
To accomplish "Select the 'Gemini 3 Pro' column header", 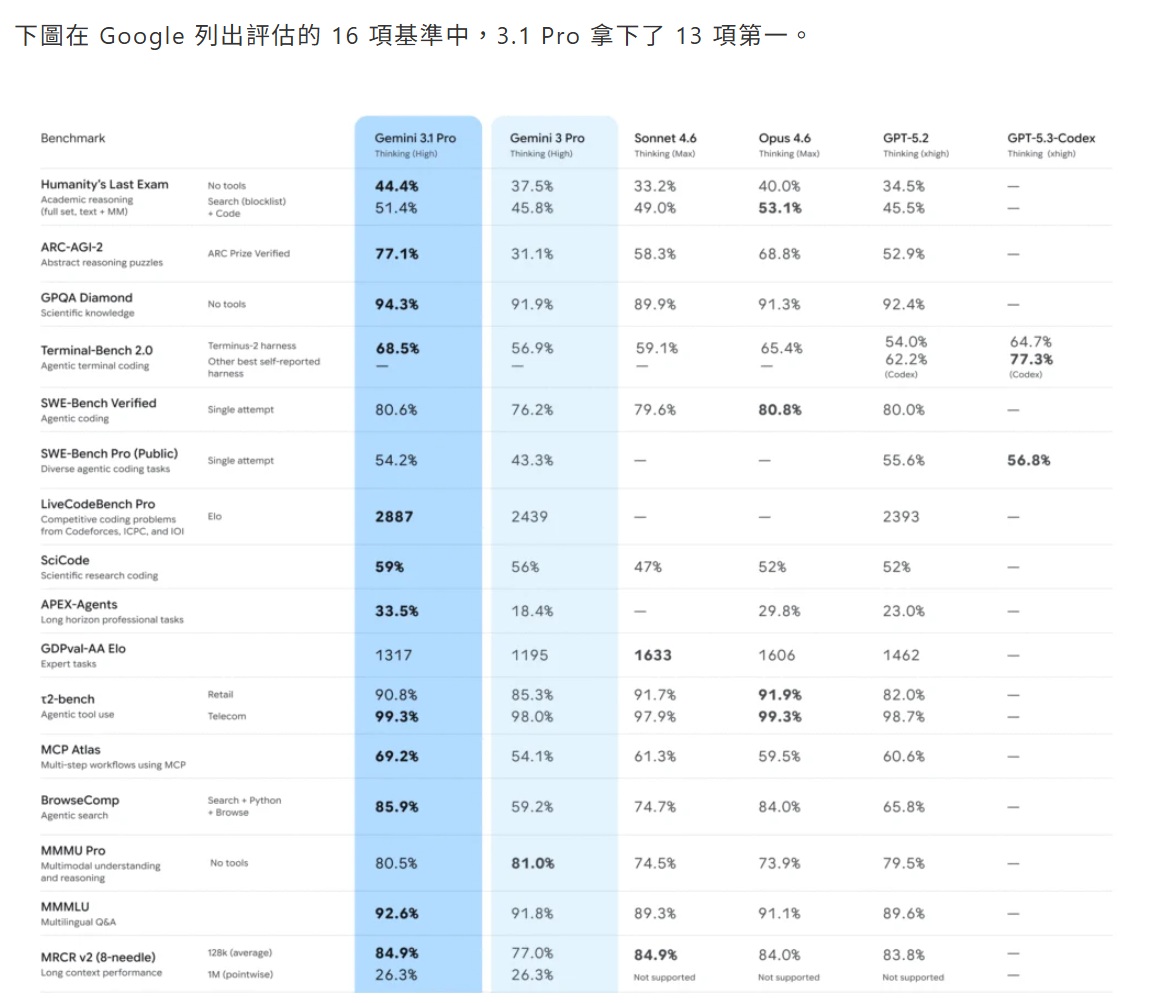I will 547,138.
